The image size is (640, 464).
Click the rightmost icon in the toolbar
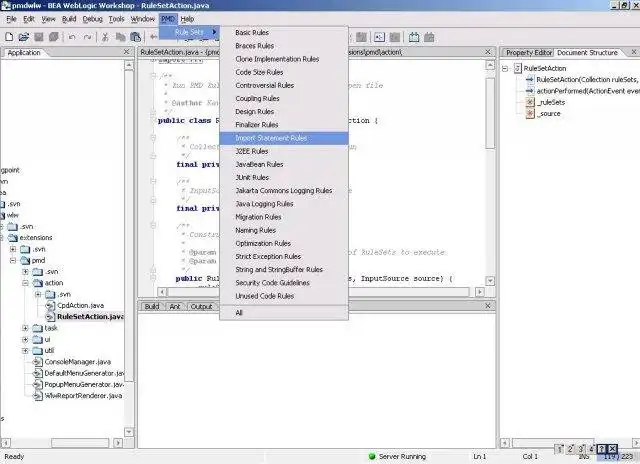coord(429,37)
